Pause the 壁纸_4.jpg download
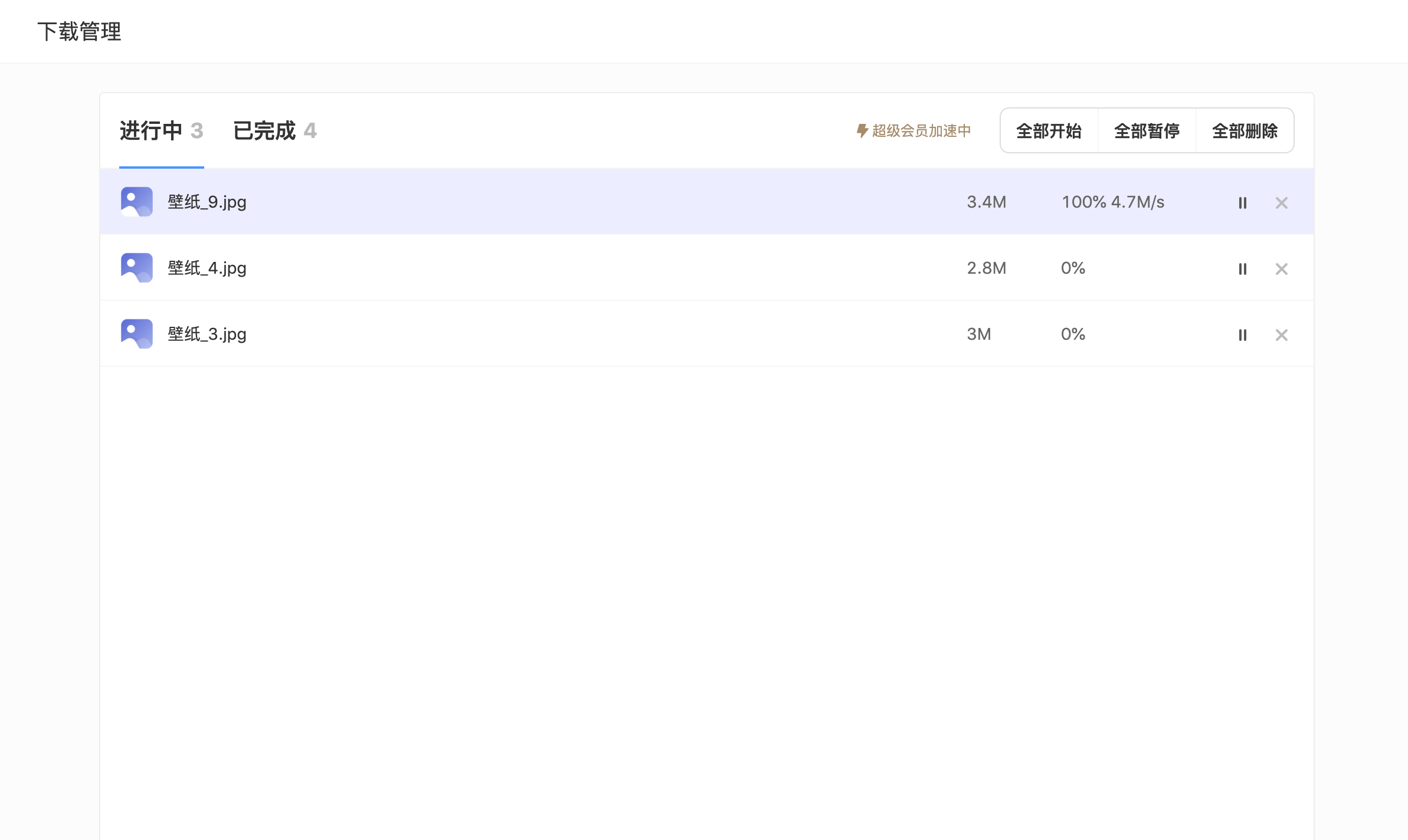Screen dimensions: 1408x840 point(1242,267)
